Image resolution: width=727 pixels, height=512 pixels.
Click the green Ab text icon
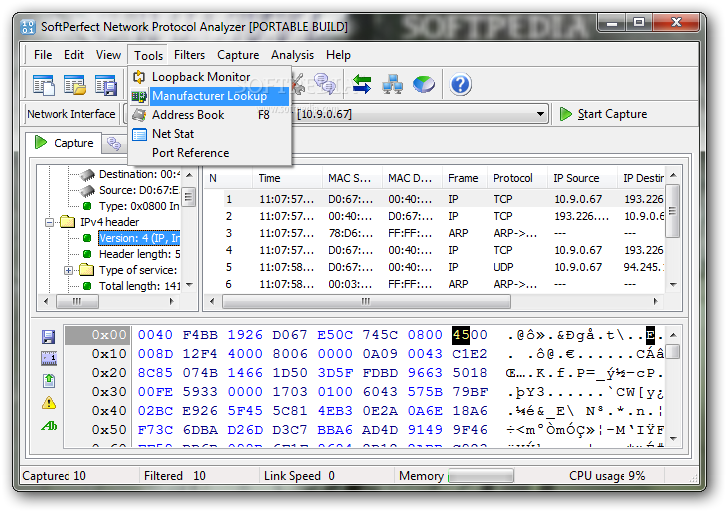click(49, 425)
